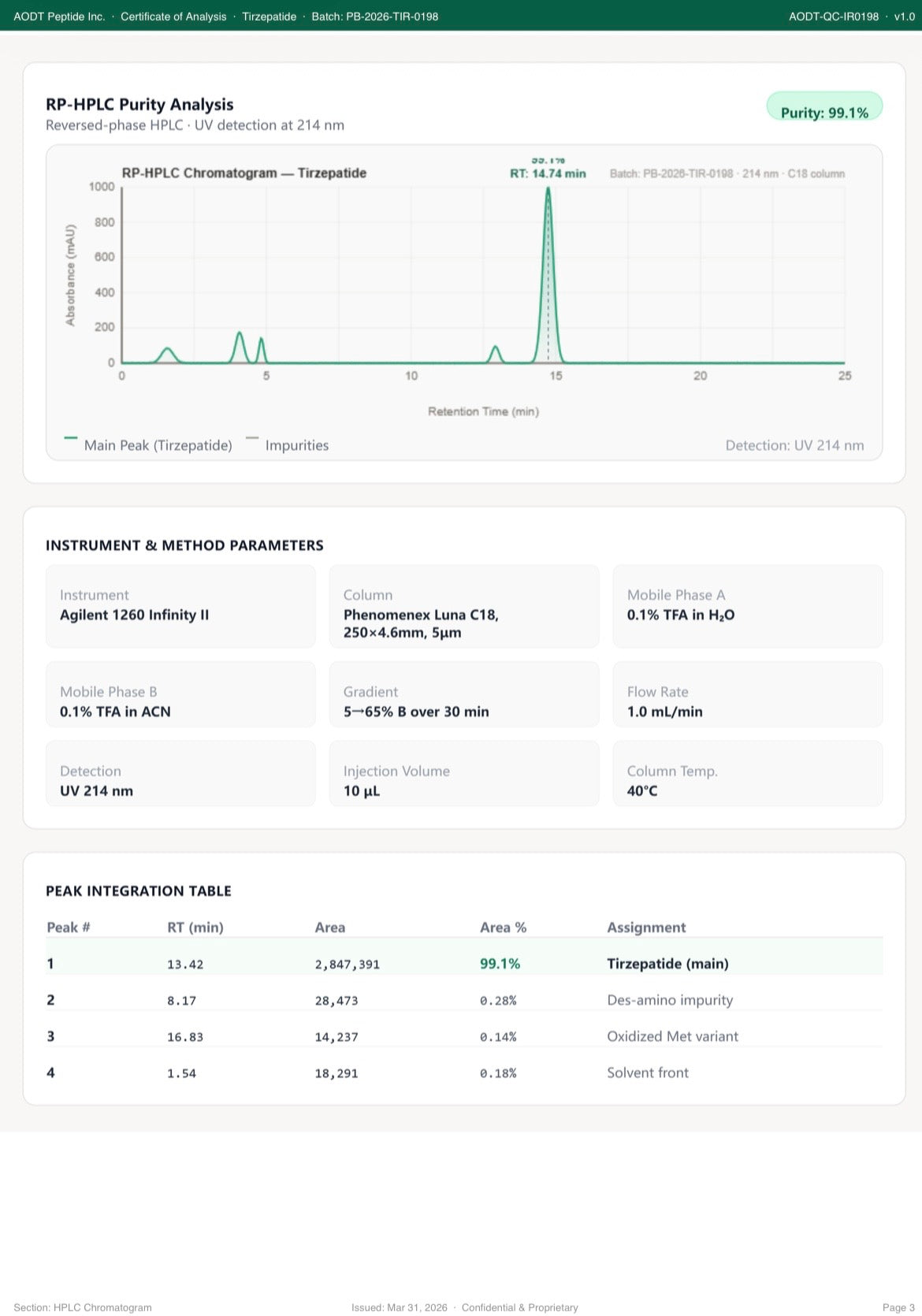The width and height of the screenshot is (922, 1316).
Task: Select the Injection Volume 10 µL card
Action: [464, 773]
